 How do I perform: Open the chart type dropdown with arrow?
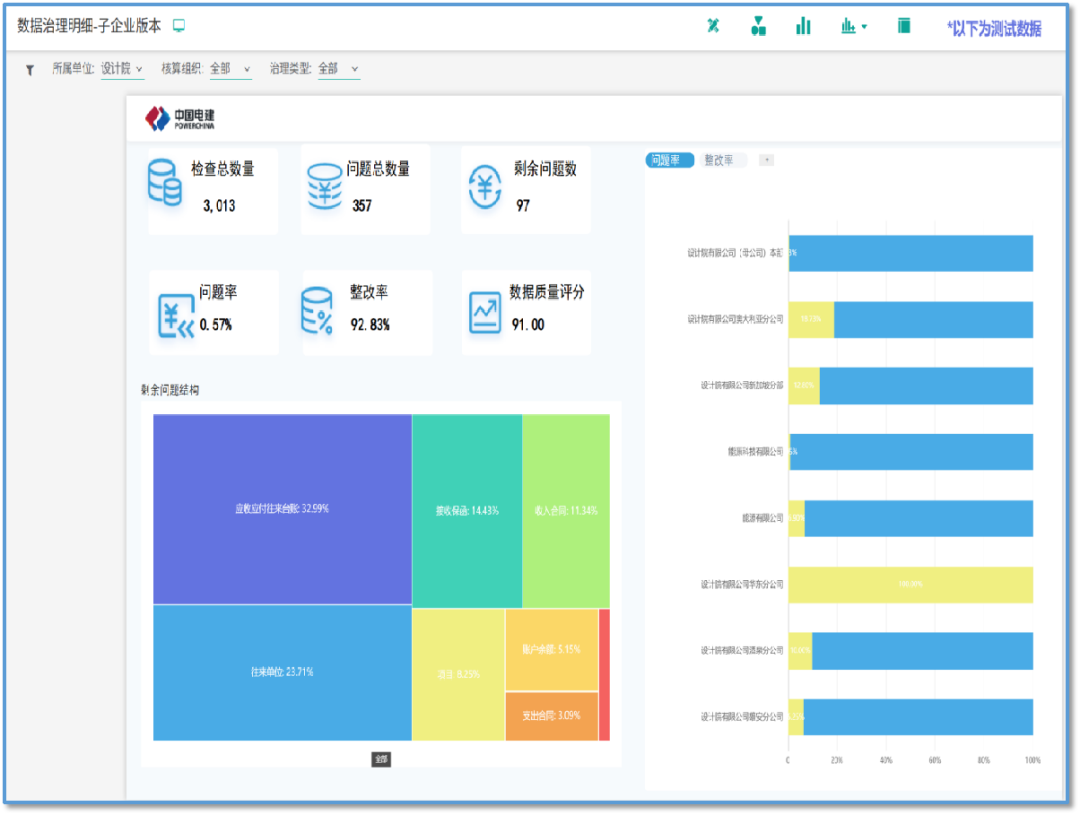(x=853, y=26)
